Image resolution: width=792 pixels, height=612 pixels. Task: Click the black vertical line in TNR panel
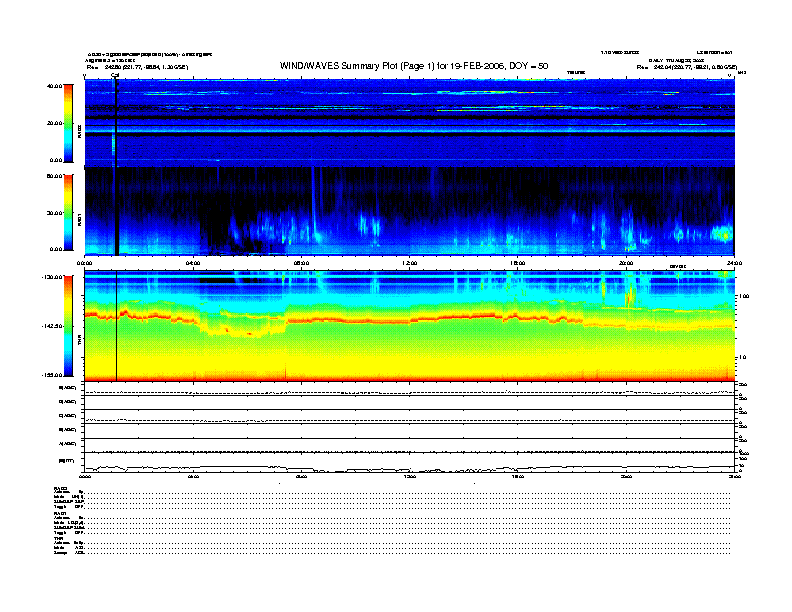117,326
